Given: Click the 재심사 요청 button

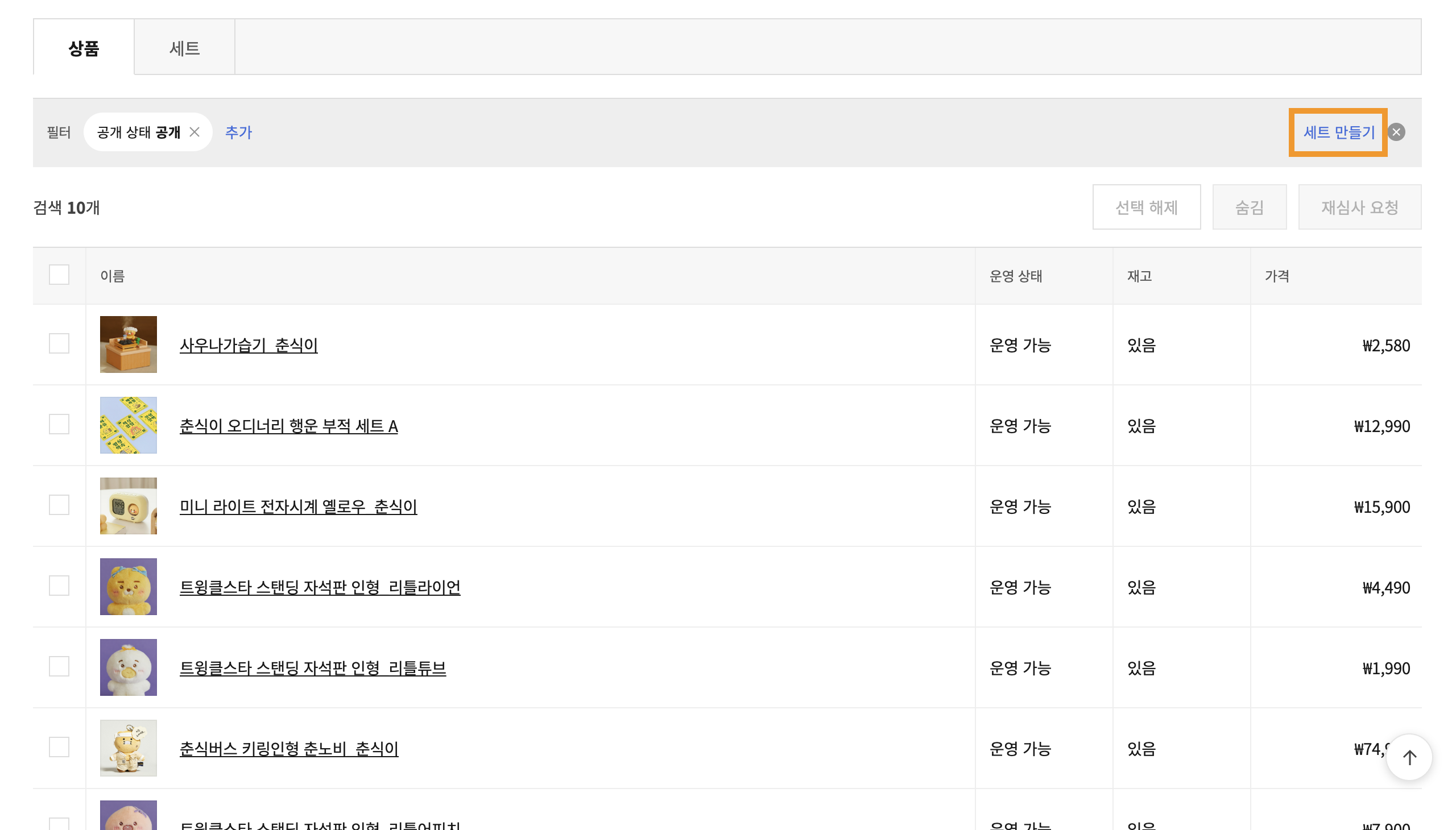Looking at the screenshot, I should (1359, 207).
